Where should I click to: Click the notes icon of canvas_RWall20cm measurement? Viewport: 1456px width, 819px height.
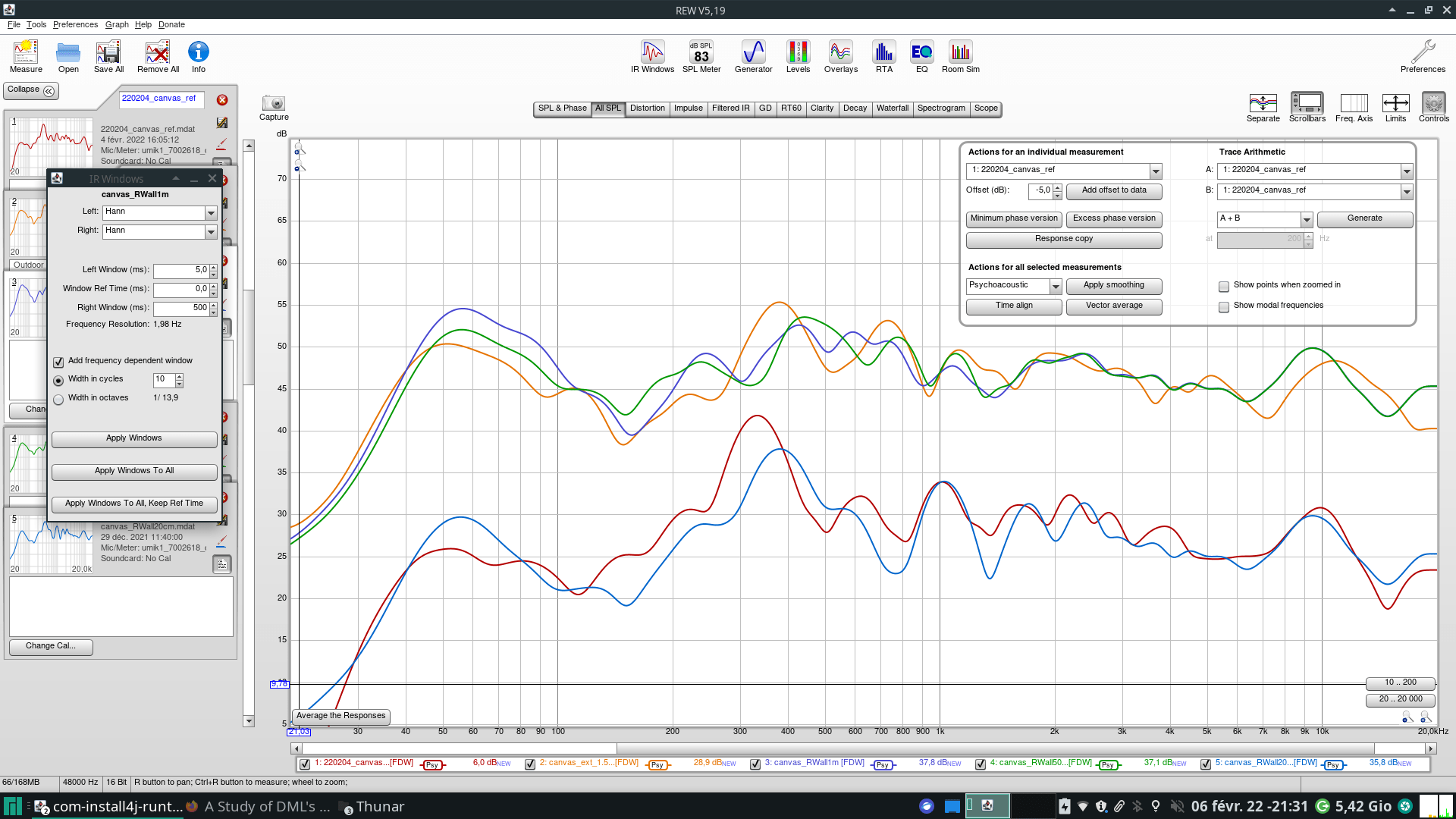click(221, 564)
